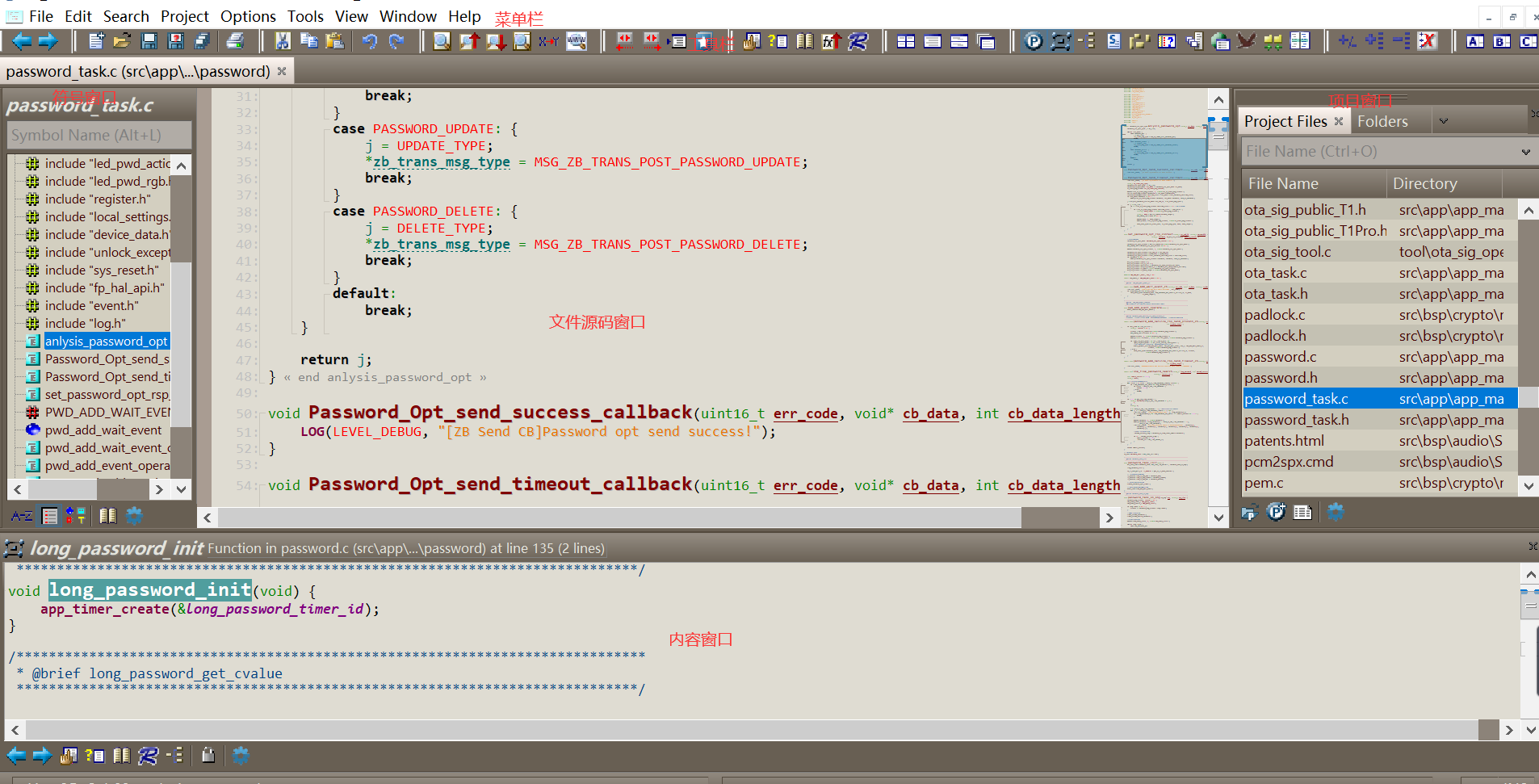
Task: Save the current file with the floppy icon
Action: coord(149,41)
